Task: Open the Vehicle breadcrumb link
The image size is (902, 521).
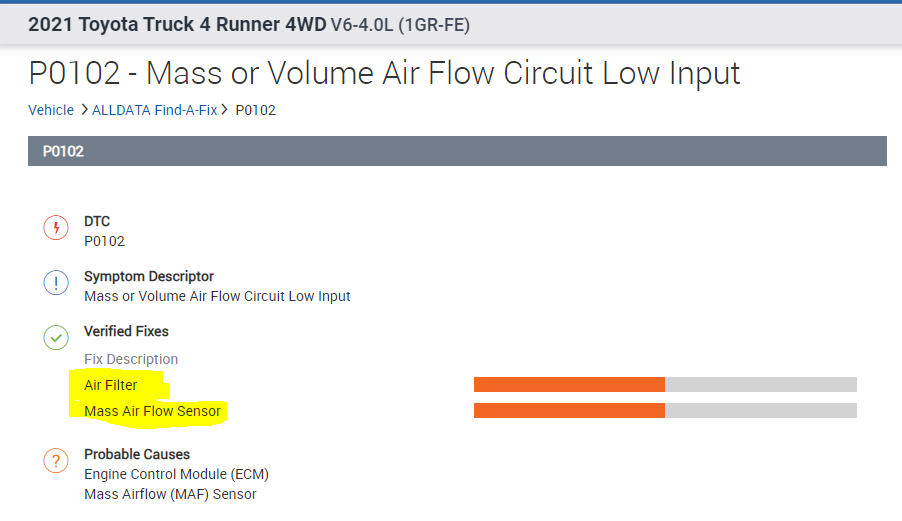Action: 51,110
